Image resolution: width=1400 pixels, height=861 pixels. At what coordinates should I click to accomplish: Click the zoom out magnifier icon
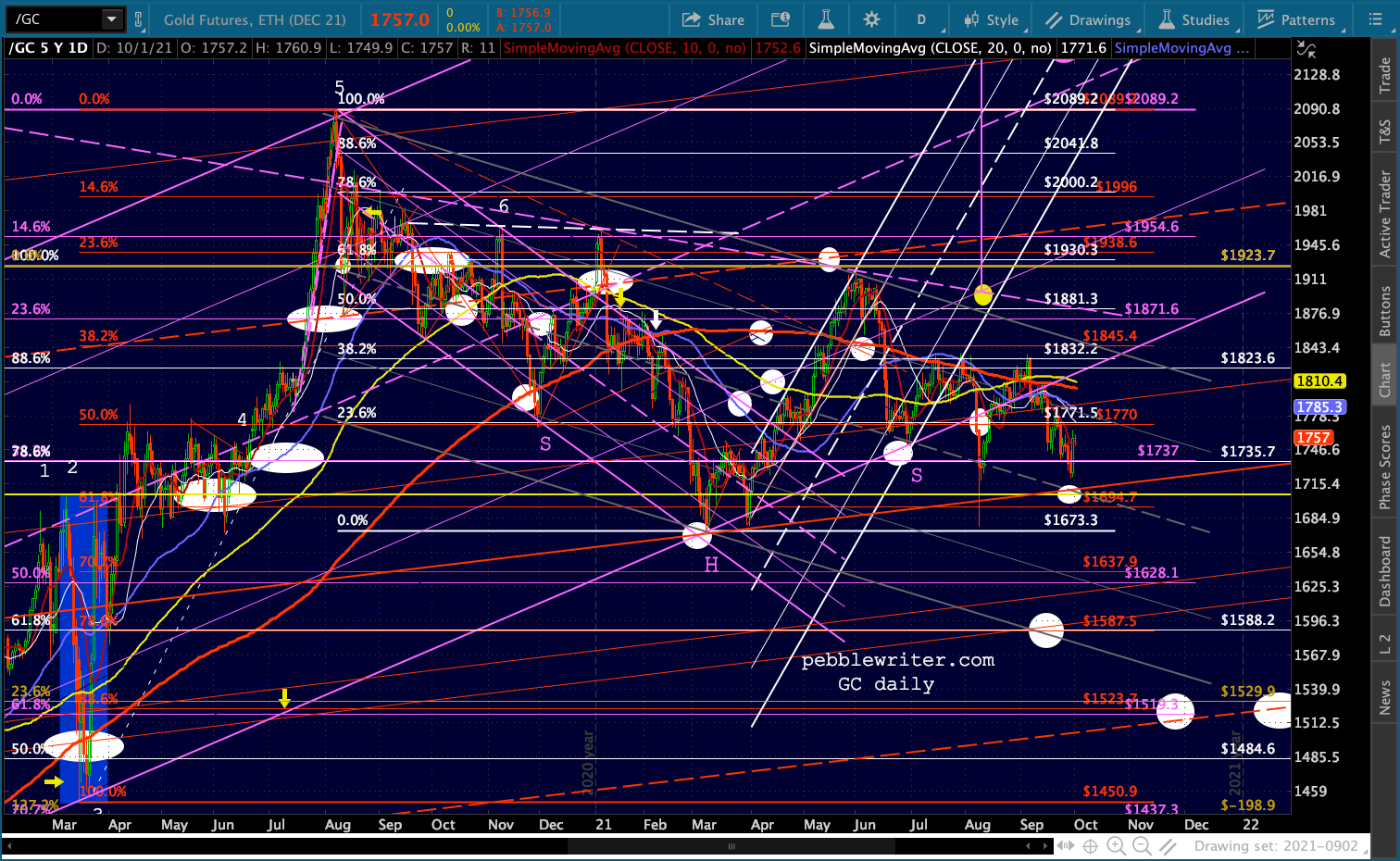point(1142,845)
